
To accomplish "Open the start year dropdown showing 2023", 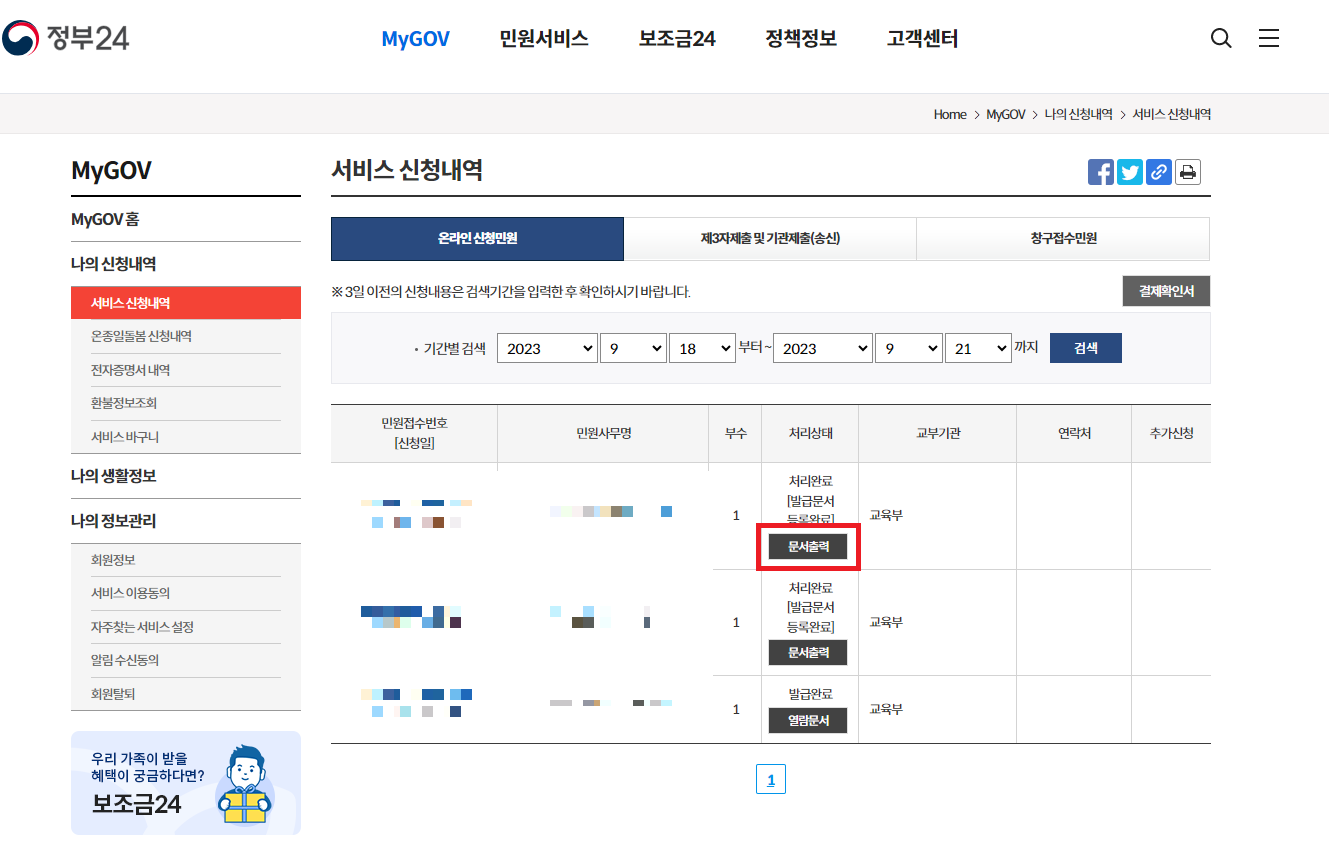I will tap(547, 348).
